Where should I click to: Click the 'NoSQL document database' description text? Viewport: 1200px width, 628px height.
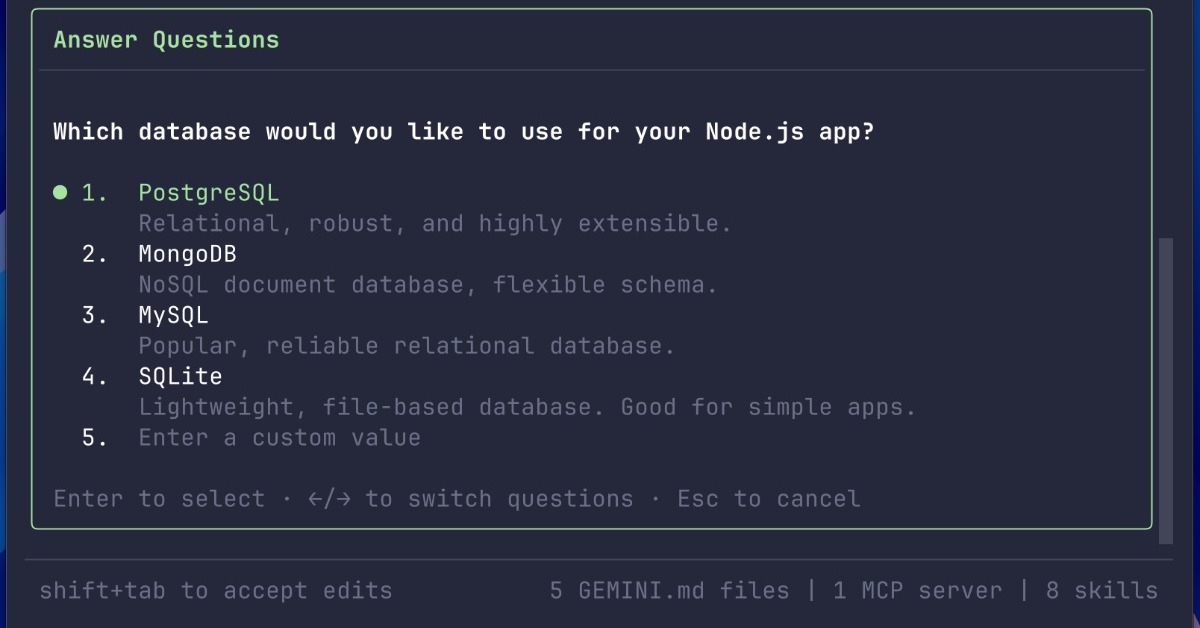point(428,285)
